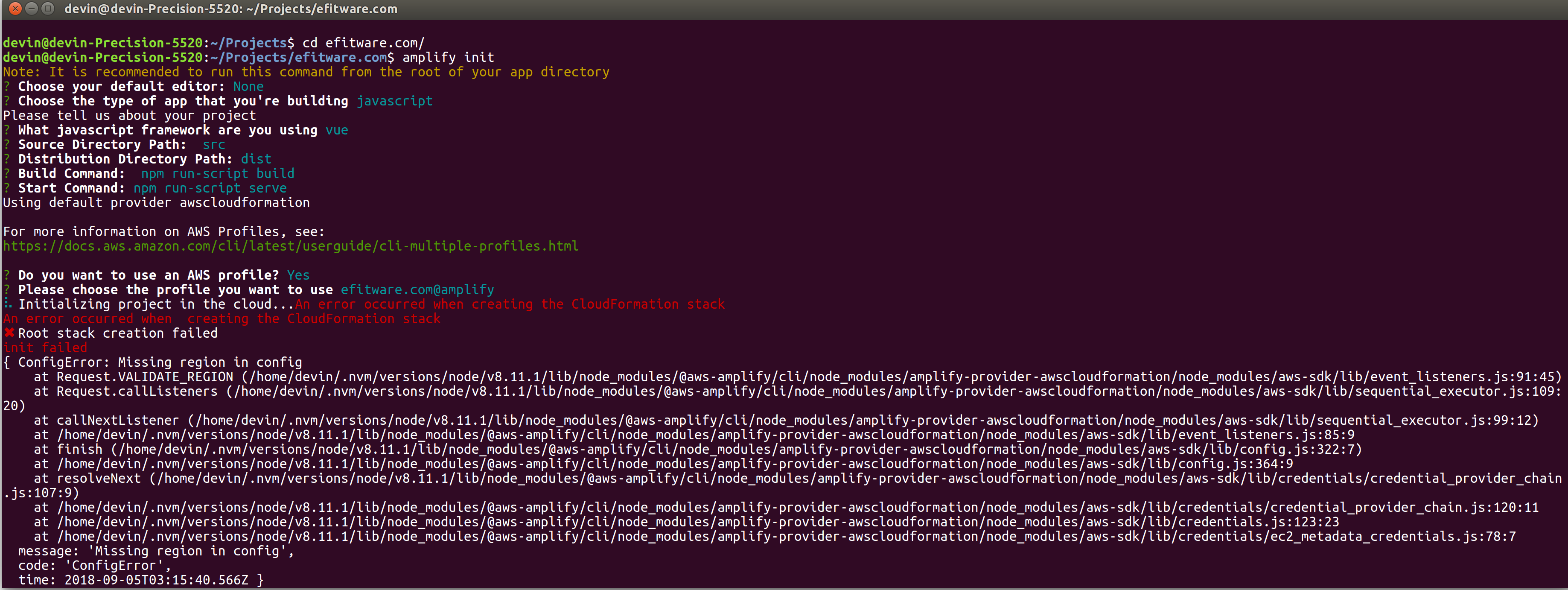Click the 'amplify init' command text

point(448,57)
